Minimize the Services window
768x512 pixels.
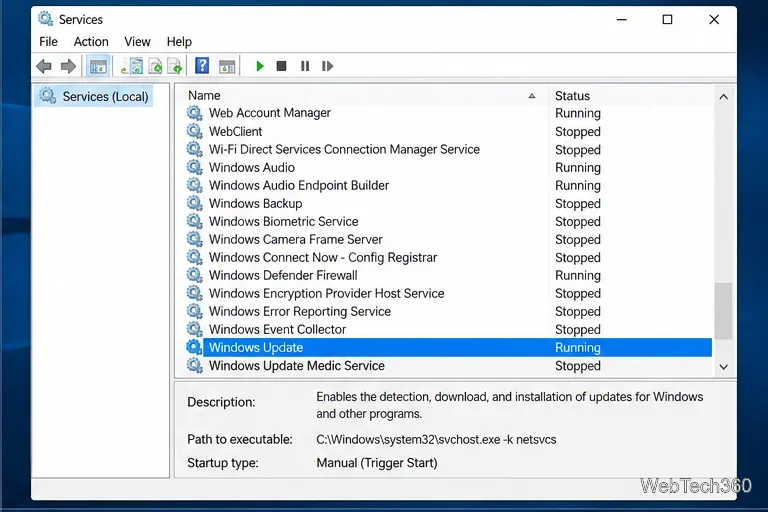coord(622,20)
